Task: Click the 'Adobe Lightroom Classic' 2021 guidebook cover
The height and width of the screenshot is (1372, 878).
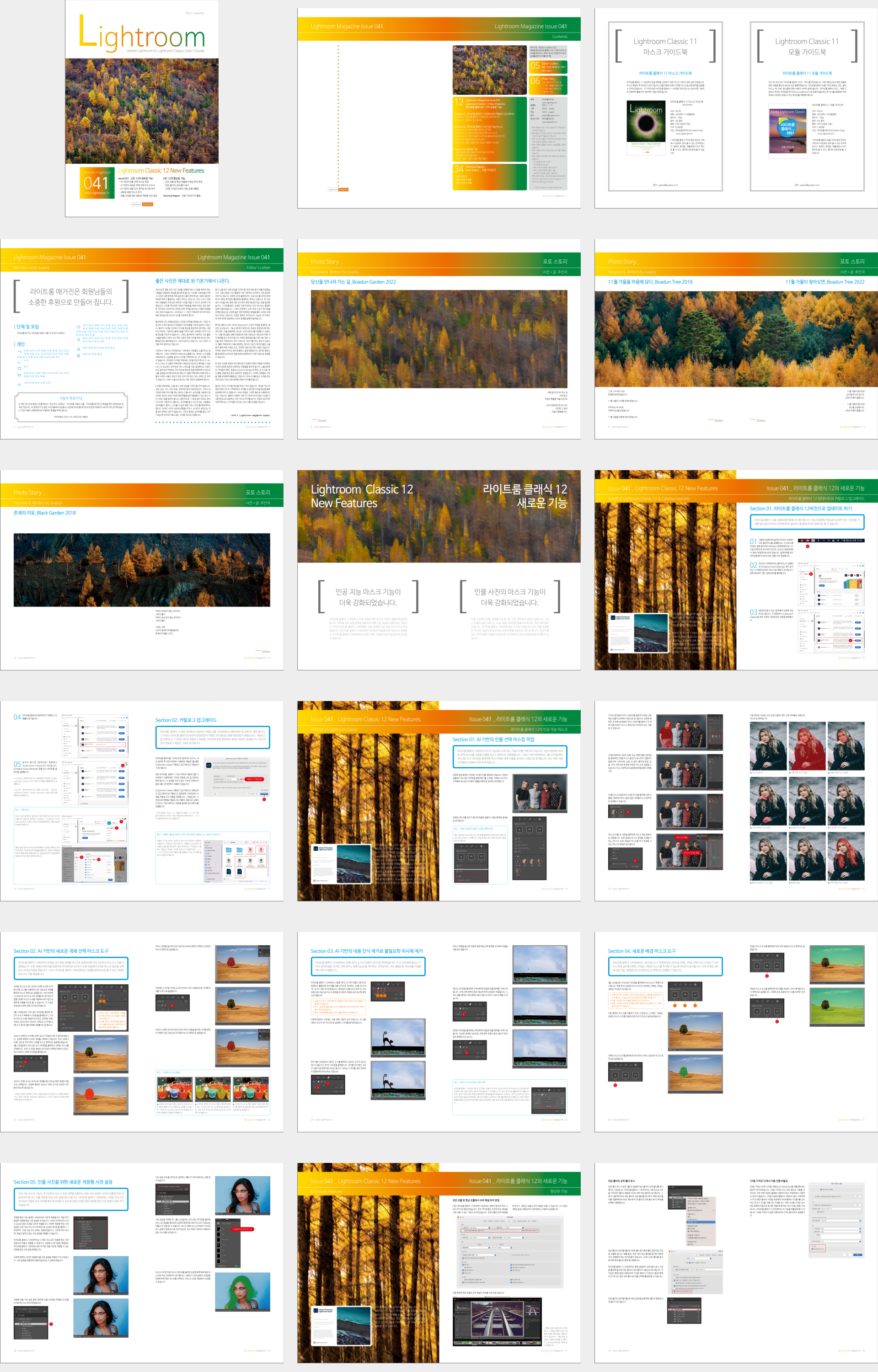Action: [x=787, y=132]
